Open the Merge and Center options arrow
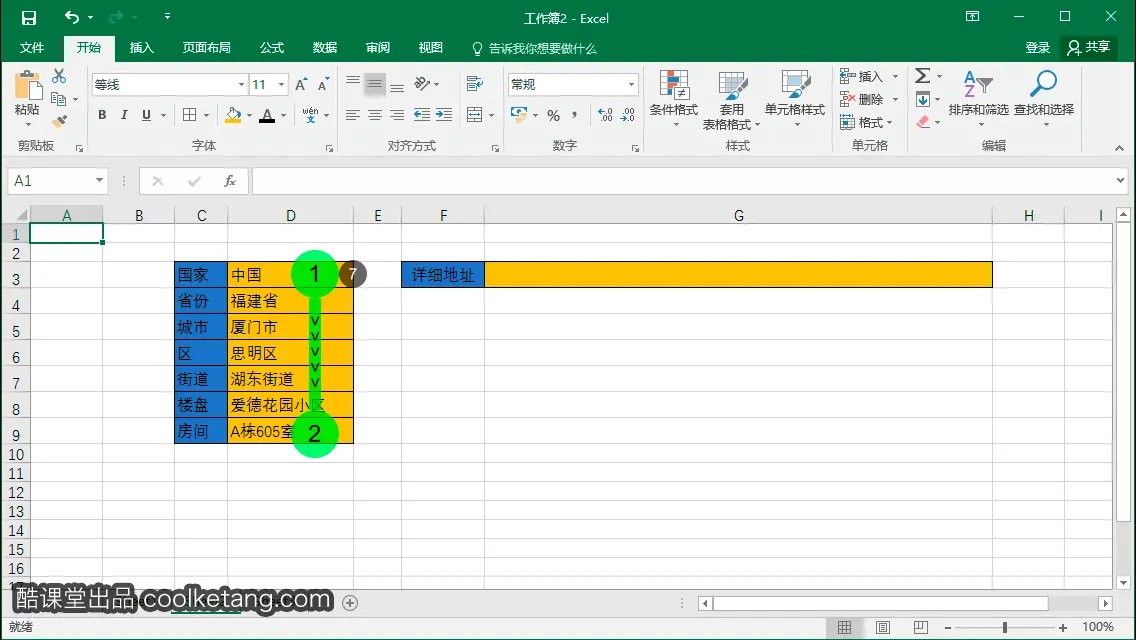Viewport: 1136px width, 640px height. coord(491,115)
